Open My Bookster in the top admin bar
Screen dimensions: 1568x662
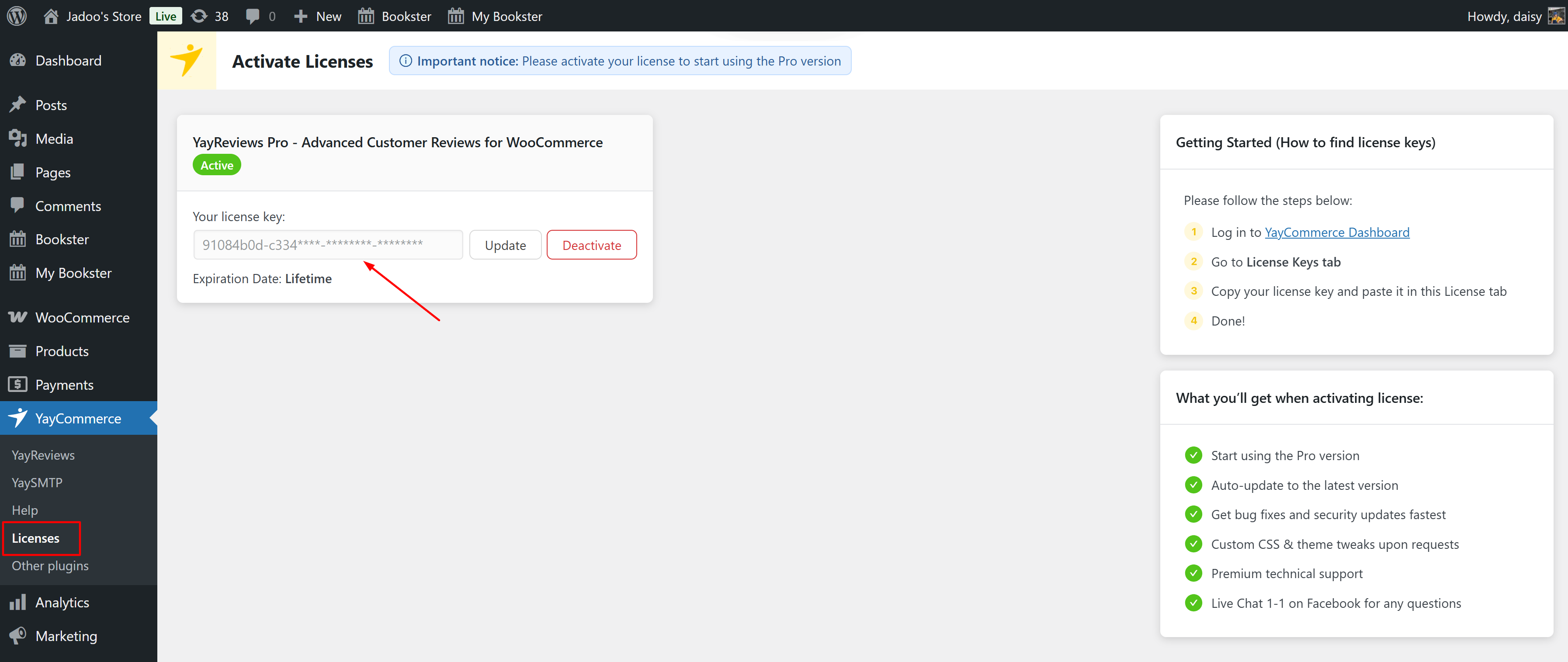click(495, 16)
